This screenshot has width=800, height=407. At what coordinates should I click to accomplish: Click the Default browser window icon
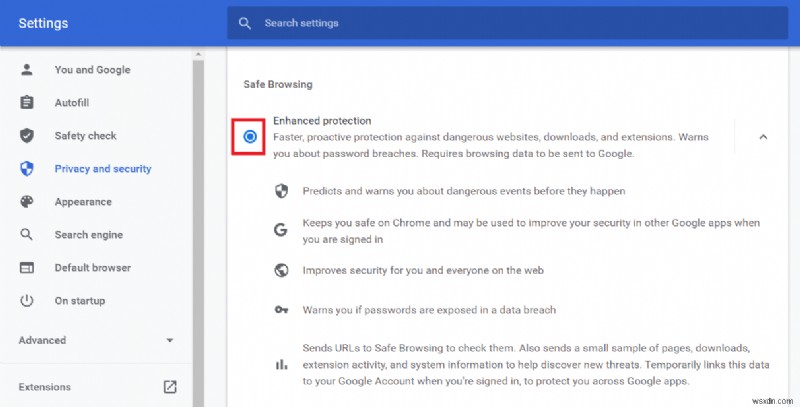coord(27,268)
